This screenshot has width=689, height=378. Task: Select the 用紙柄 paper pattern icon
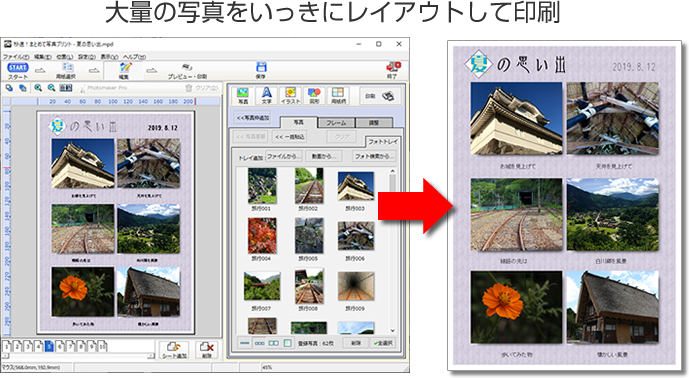pos(338,95)
